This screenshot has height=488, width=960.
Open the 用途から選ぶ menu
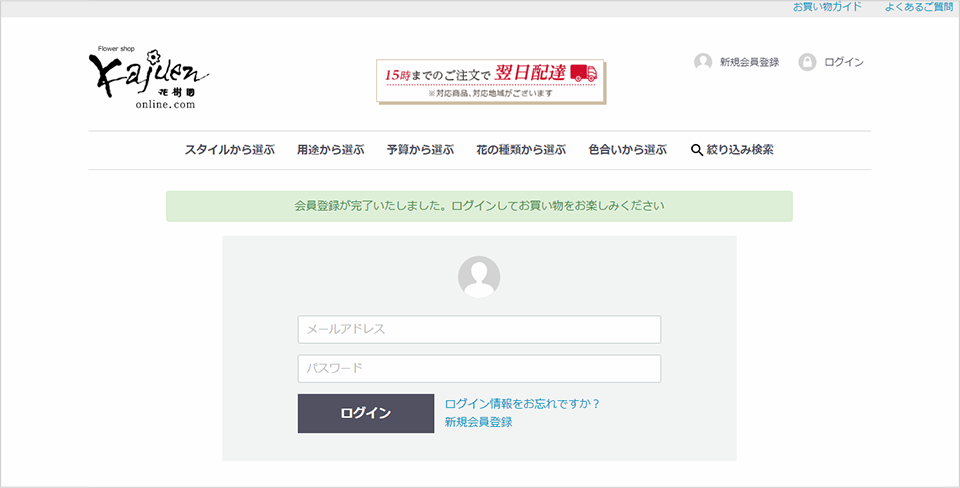click(x=330, y=150)
